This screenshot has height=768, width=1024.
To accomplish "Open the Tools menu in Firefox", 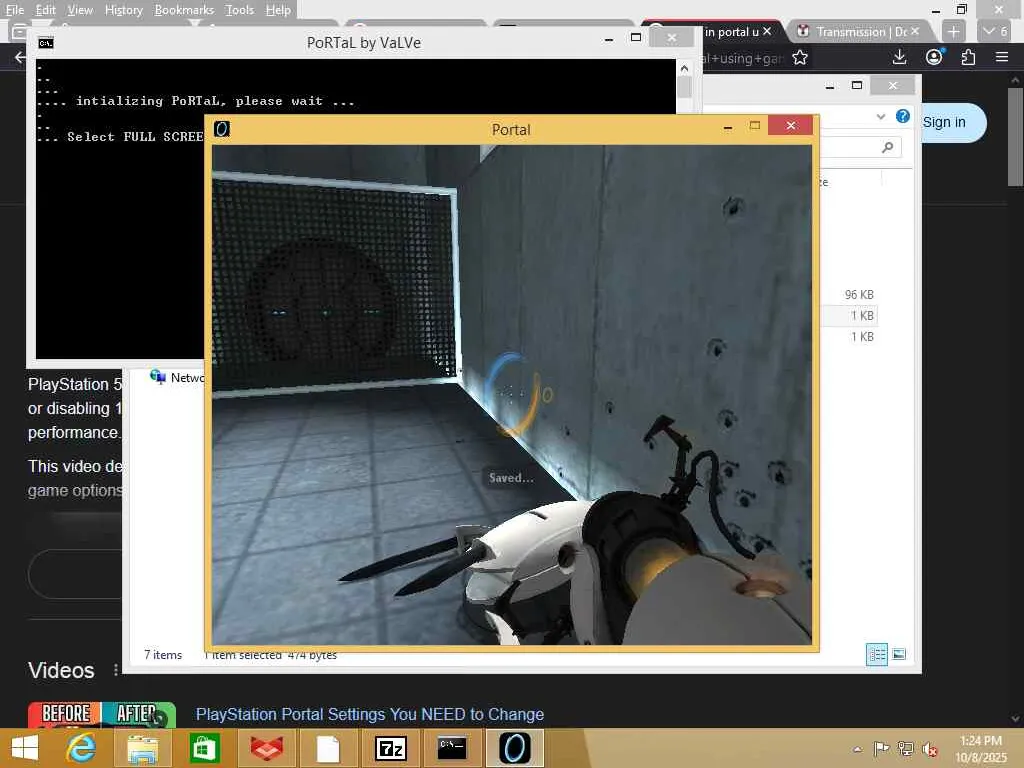I will (239, 10).
